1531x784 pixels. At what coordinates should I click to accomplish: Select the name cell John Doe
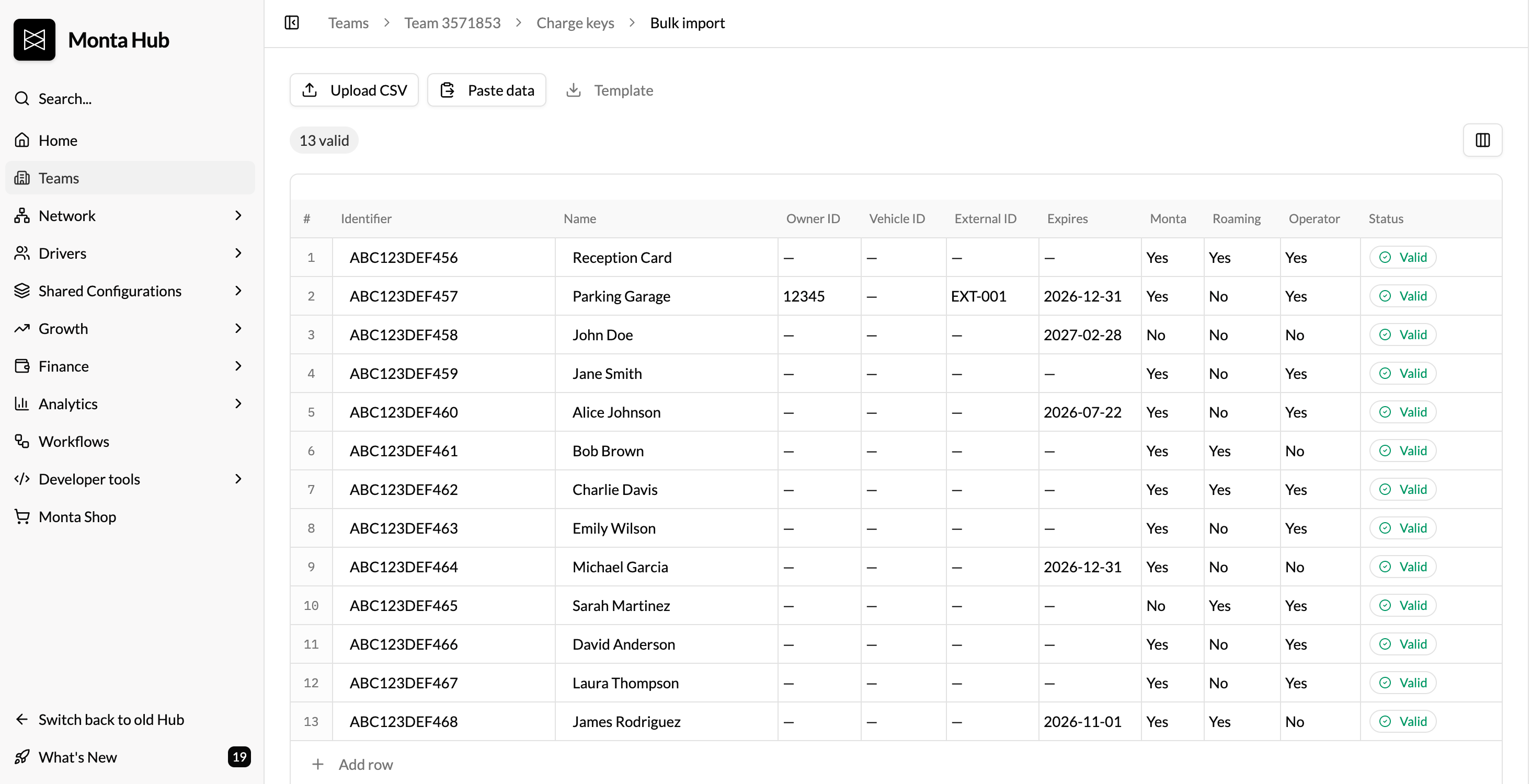click(667, 335)
